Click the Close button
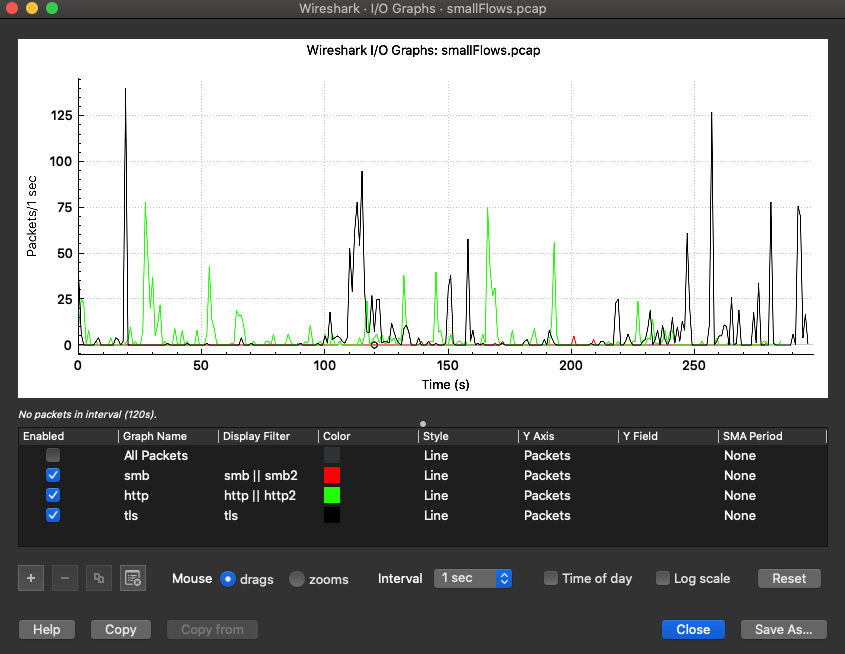This screenshot has height=654, width=845. (x=693, y=629)
